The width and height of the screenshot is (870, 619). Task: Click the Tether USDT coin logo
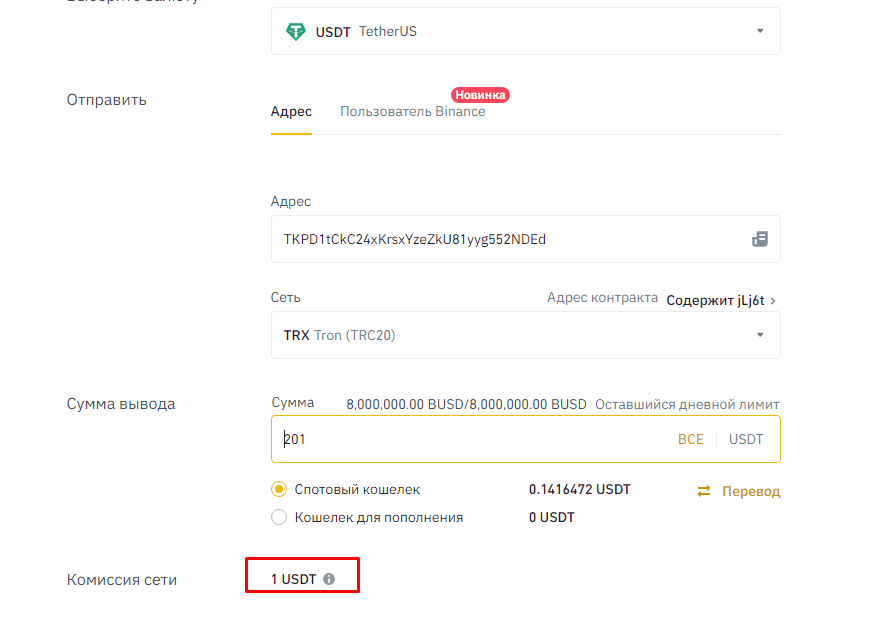pyautogui.click(x=295, y=32)
